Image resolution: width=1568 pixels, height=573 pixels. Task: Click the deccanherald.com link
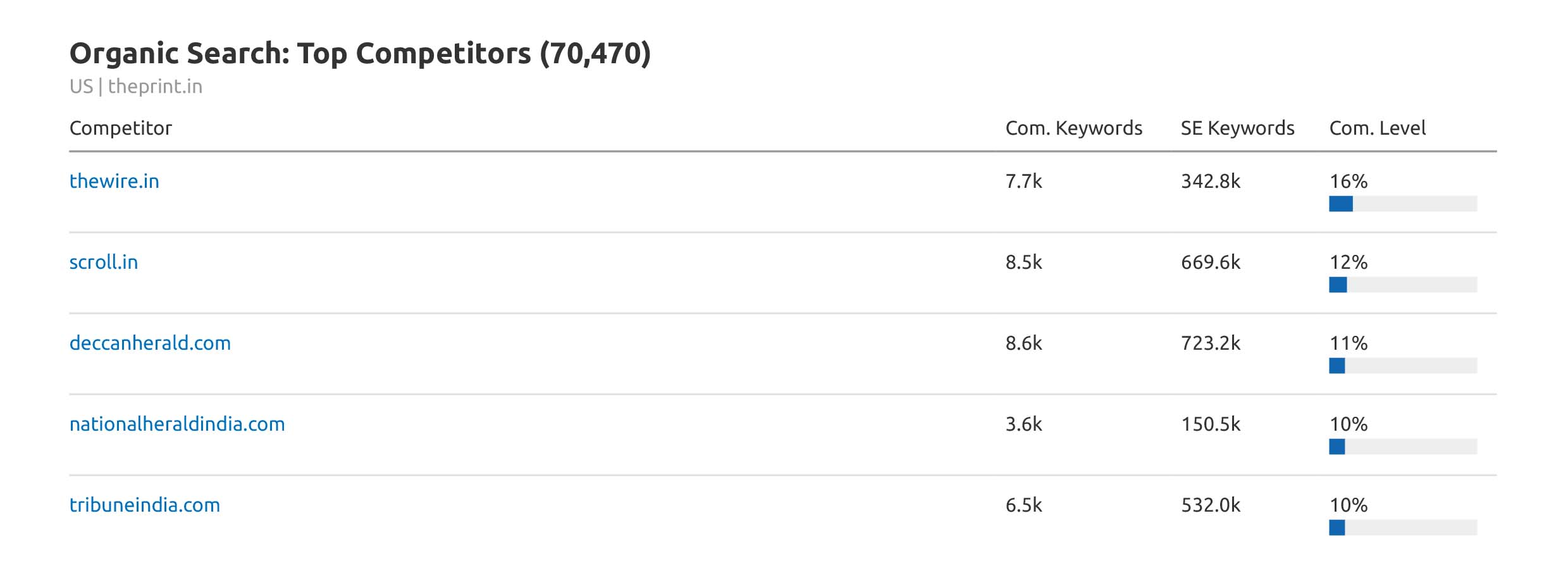[150, 343]
